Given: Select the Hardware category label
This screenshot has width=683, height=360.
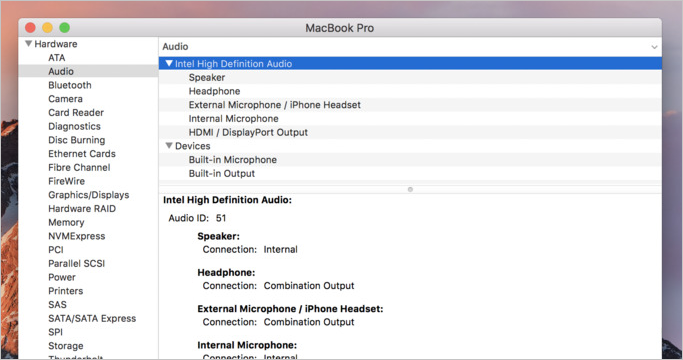Looking at the screenshot, I should click(x=56, y=44).
